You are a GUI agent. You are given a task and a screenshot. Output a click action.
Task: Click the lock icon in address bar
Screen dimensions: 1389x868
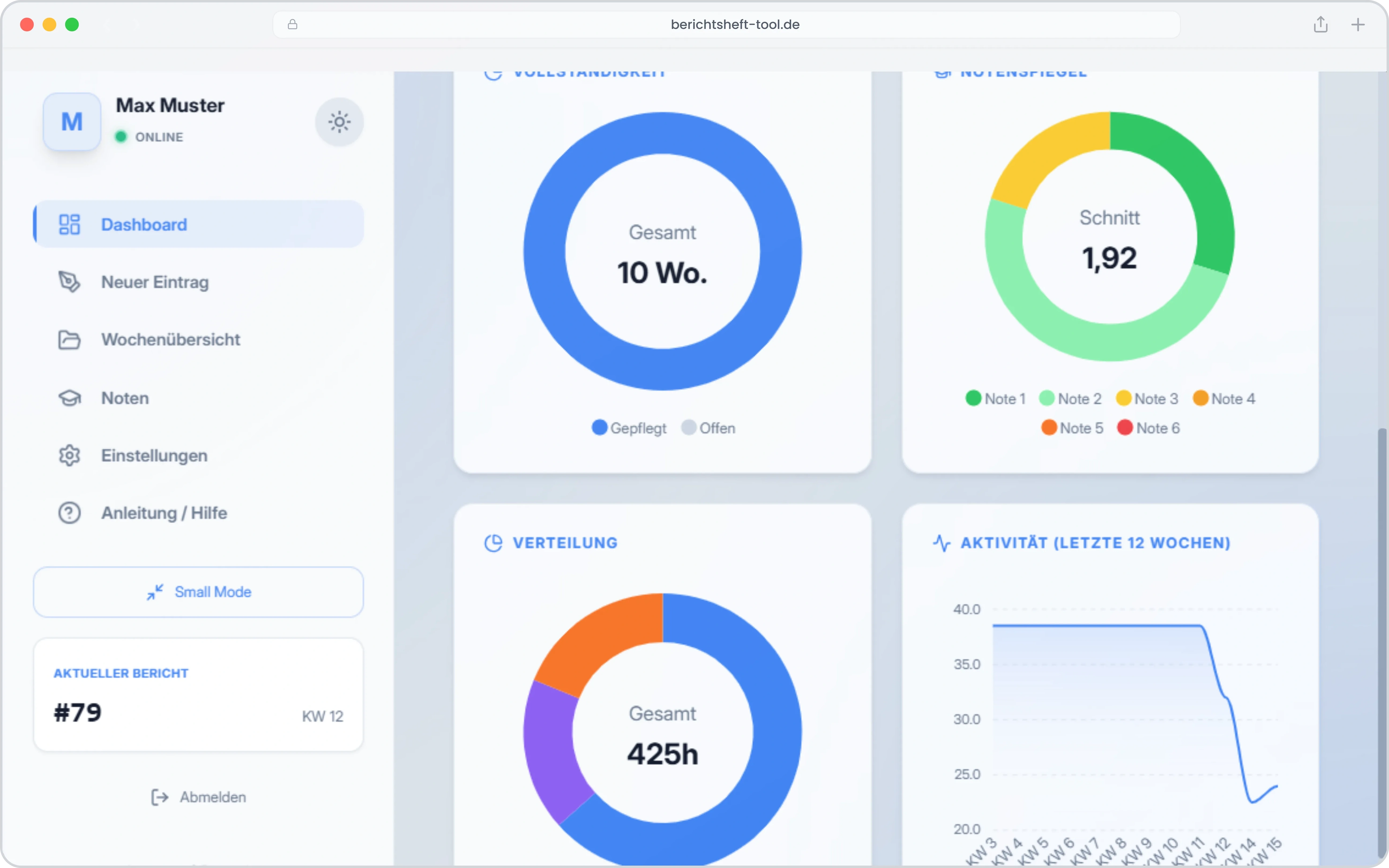[x=293, y=24]
